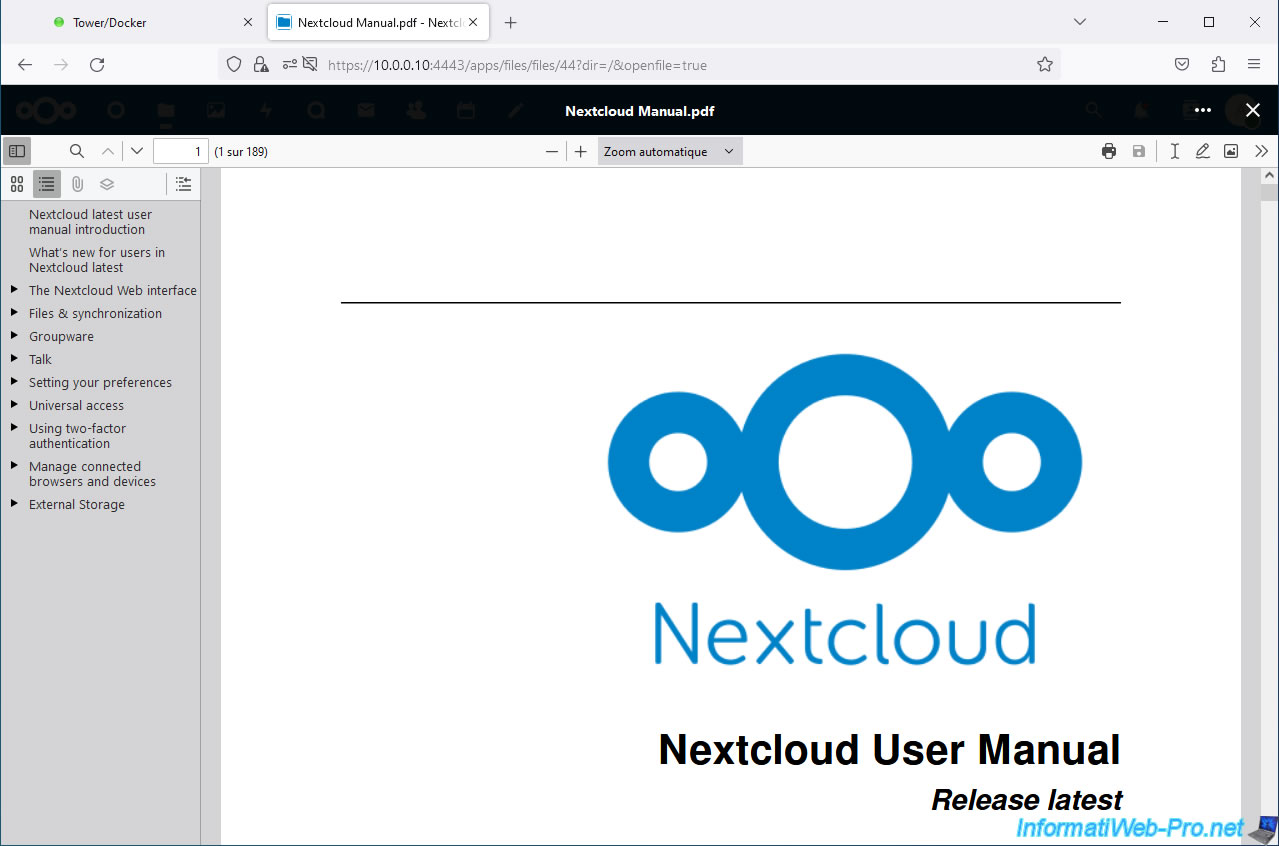Open the Zoom automatique dropdown
This screenshot has height=846, width=1279.
click(x=670, y=151)
